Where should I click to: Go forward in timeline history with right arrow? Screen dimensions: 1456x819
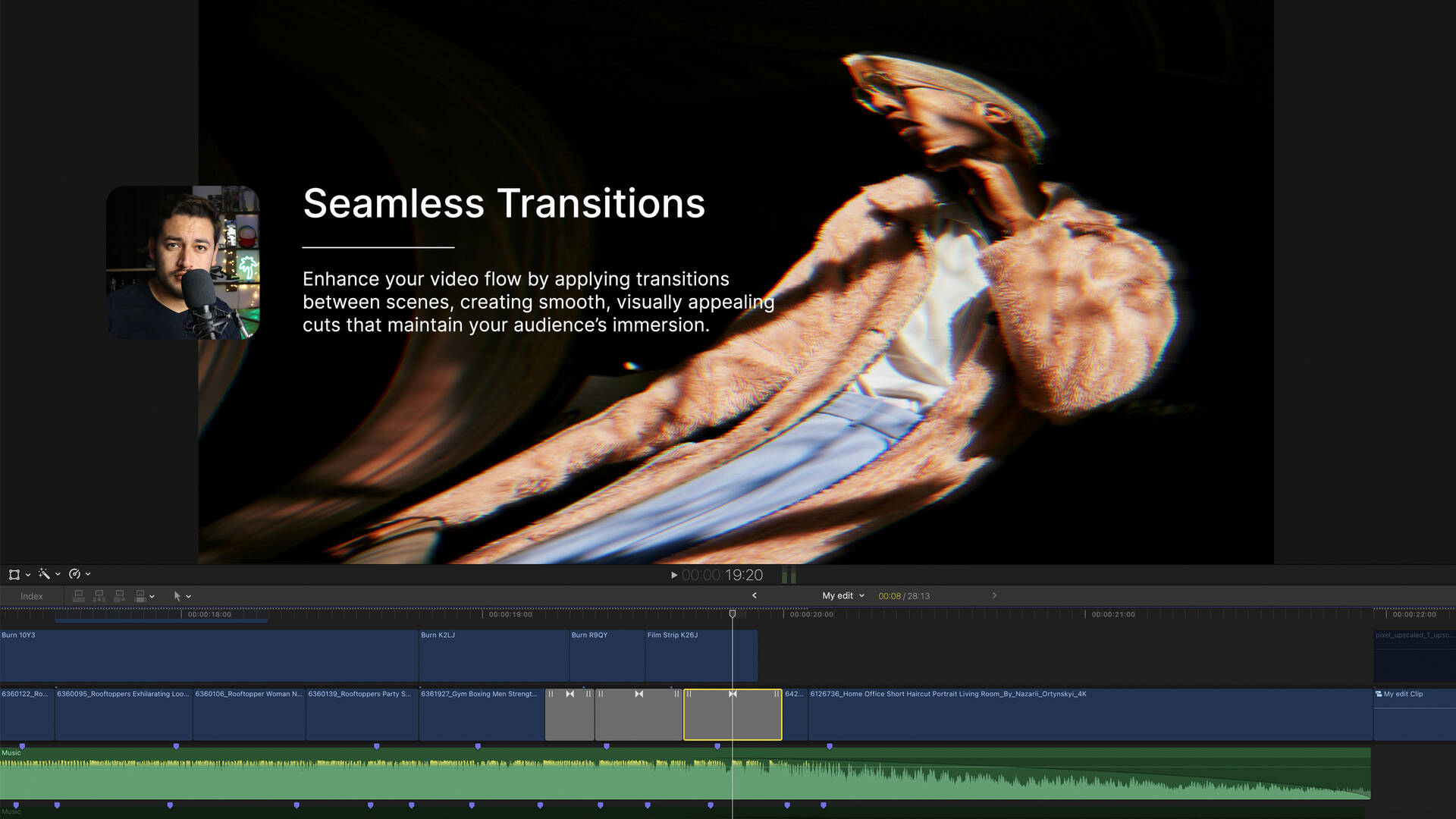click(x=994, y=595)
